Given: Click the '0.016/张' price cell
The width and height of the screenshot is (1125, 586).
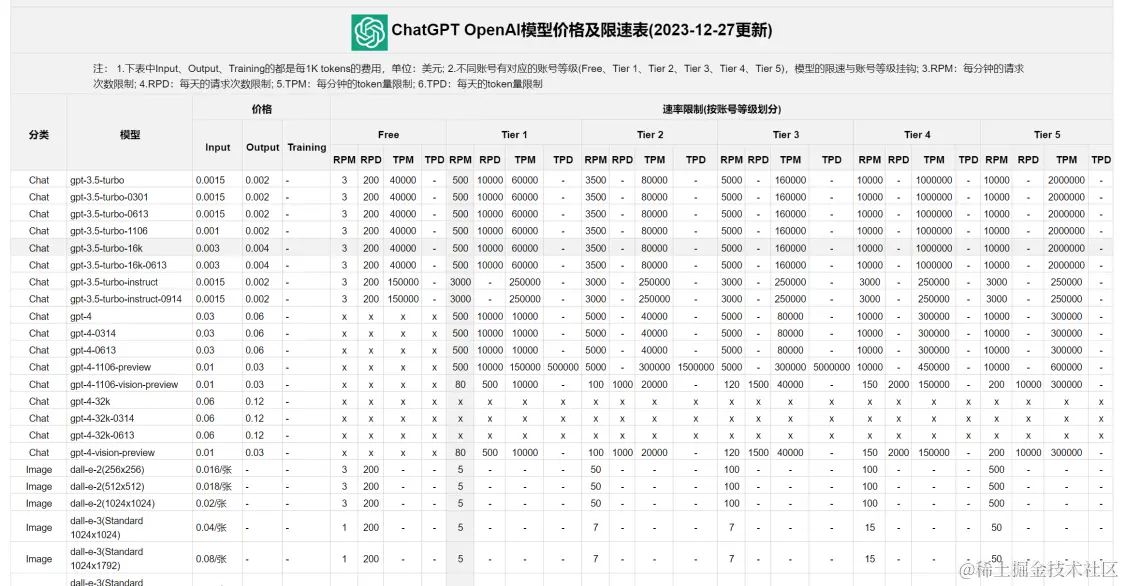Looking at the screenshot, I should point(213,470).
